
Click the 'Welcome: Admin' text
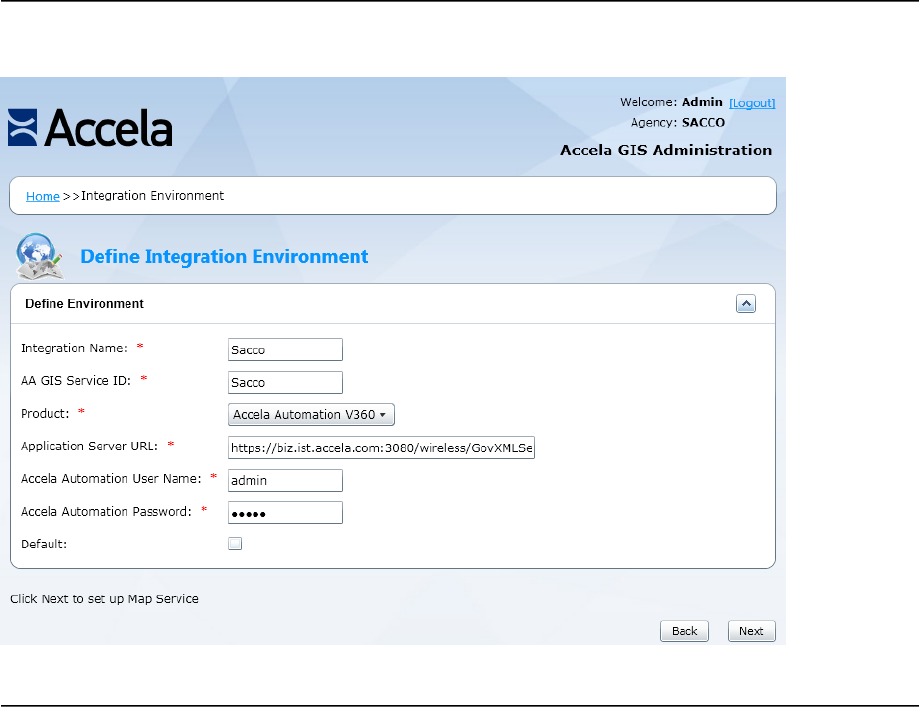click(671, 102)
